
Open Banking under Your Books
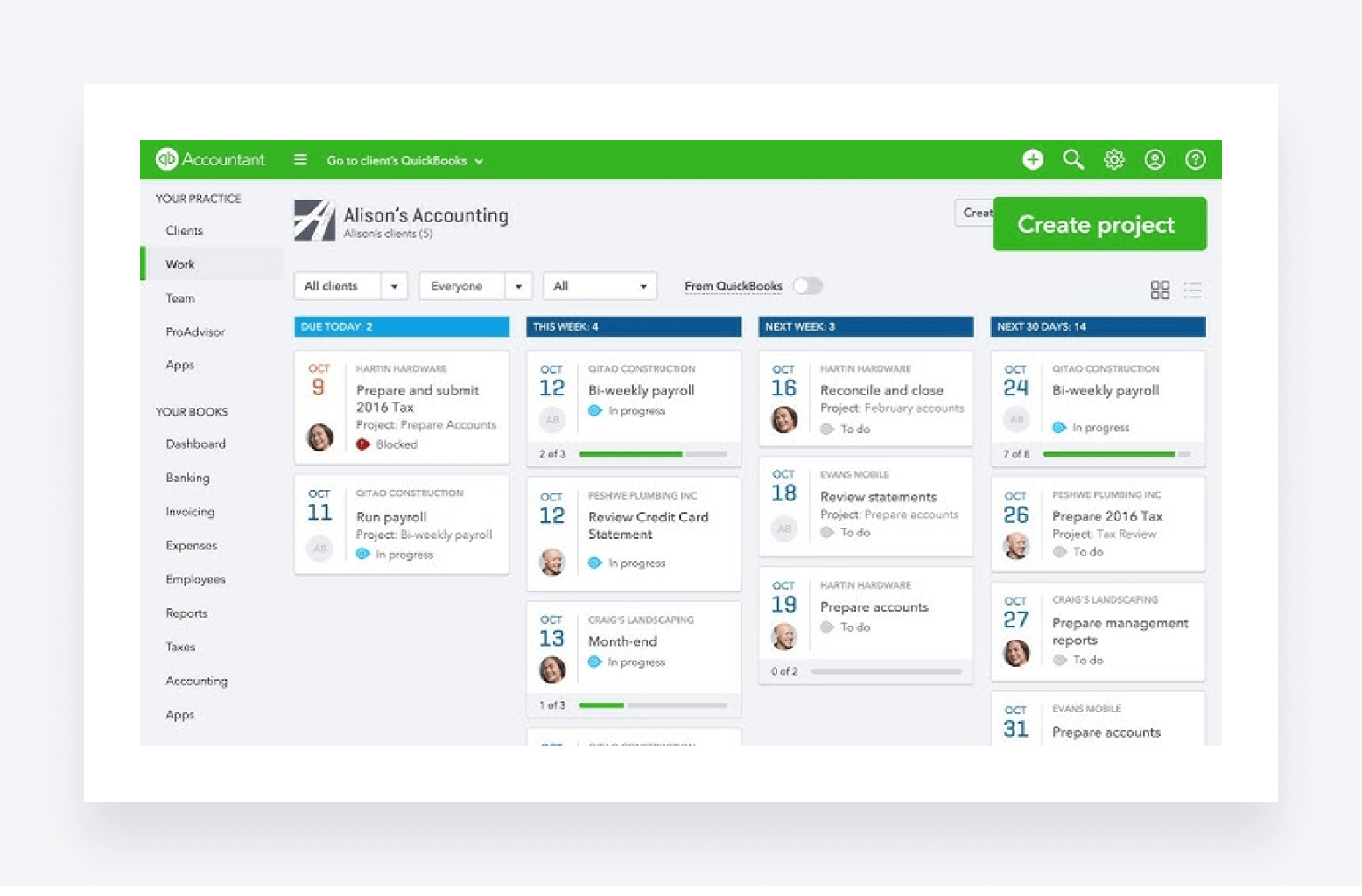(187, 478)
